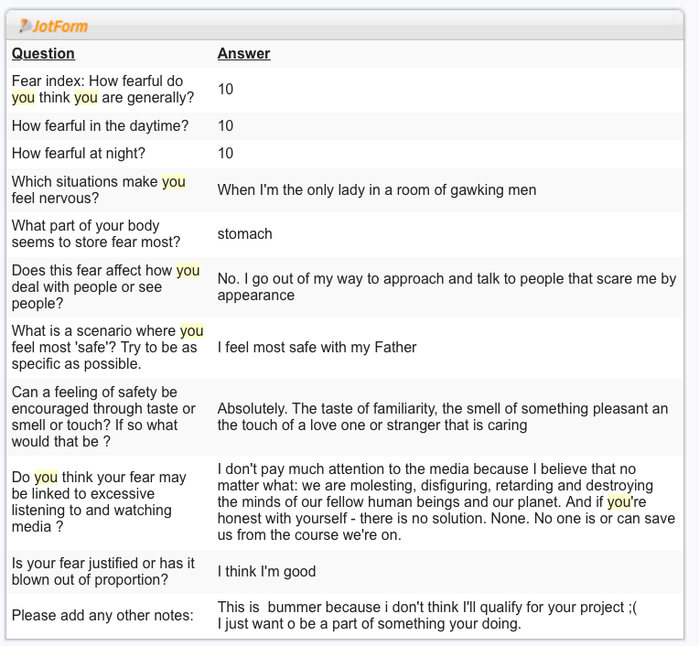Click highlighted 'you' in 'Does this fear affect'
699x646 pixels.
(188, 271)
